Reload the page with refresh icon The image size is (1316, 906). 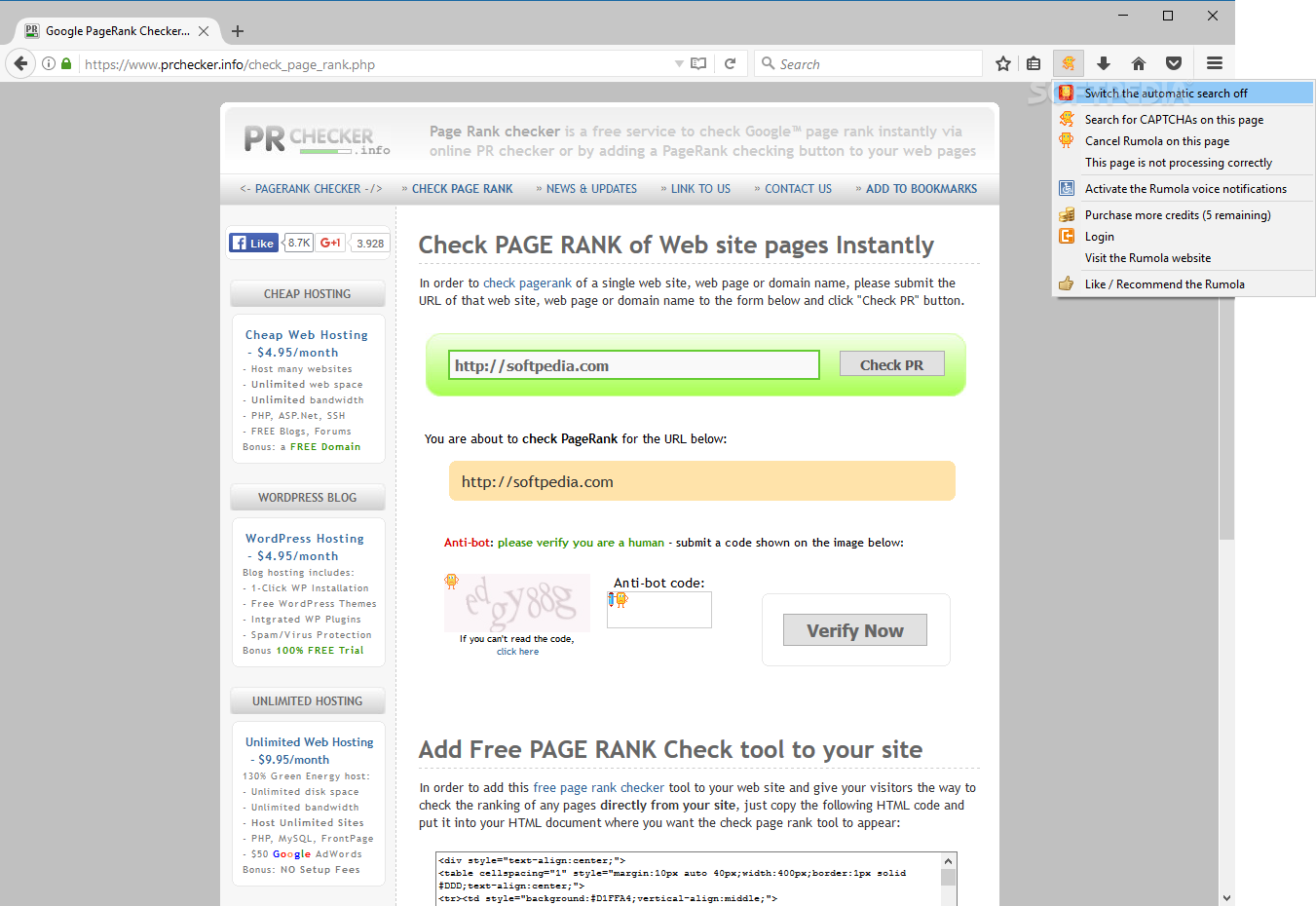730,63
